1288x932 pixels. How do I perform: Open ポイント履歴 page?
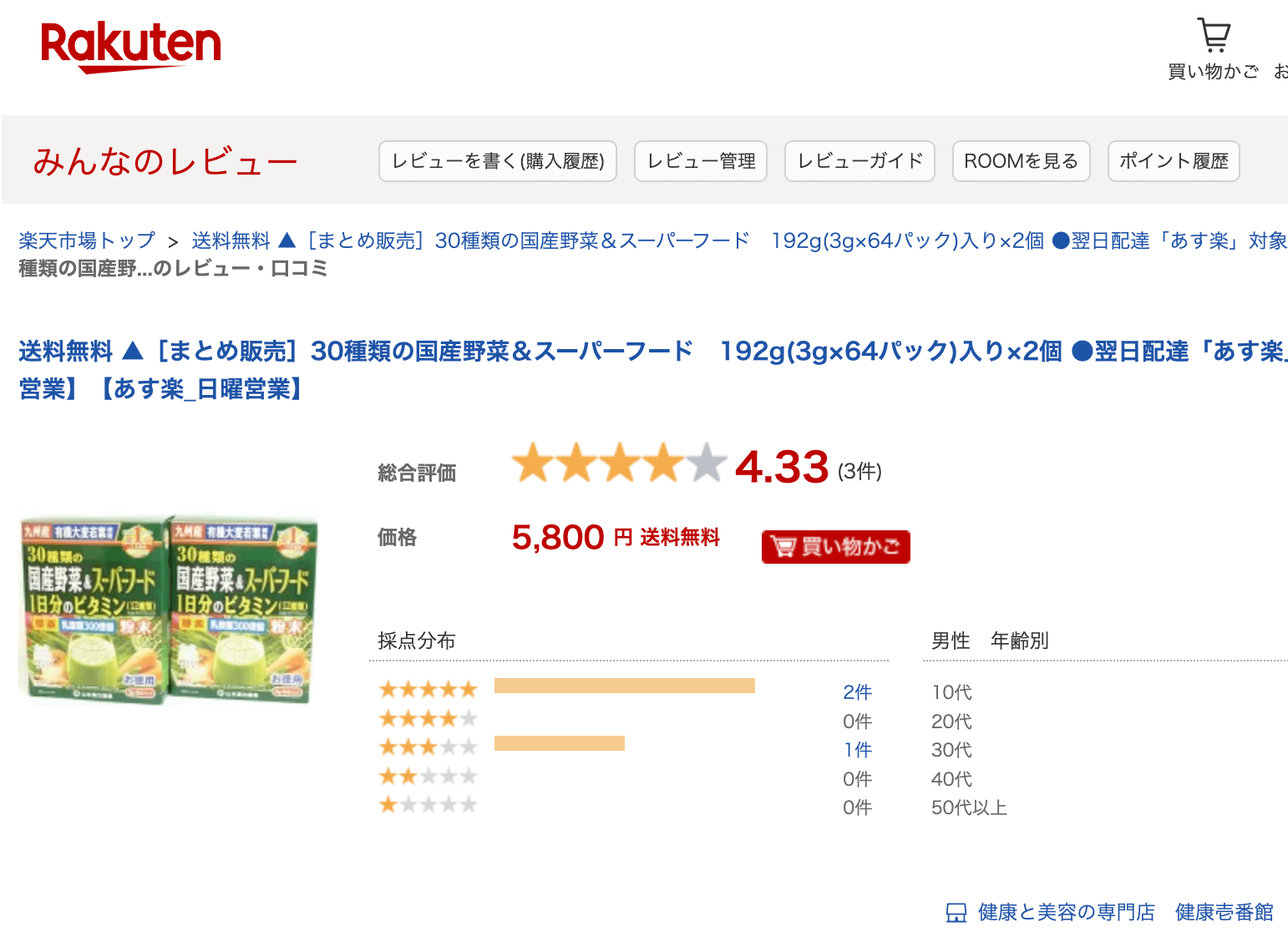(1174, 161)
